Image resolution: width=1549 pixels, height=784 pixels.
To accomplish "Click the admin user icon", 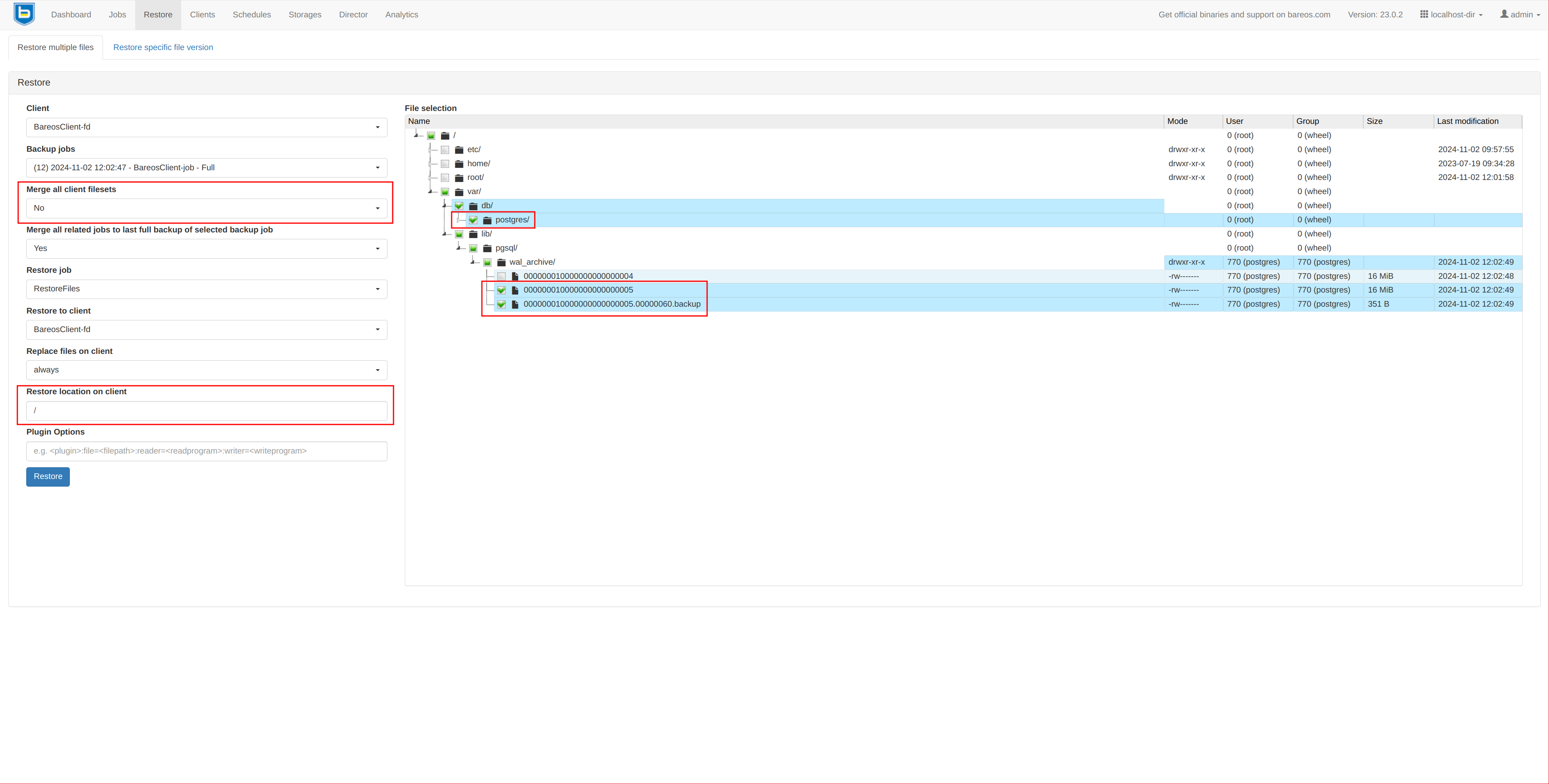I will (x=1504, y=15).
